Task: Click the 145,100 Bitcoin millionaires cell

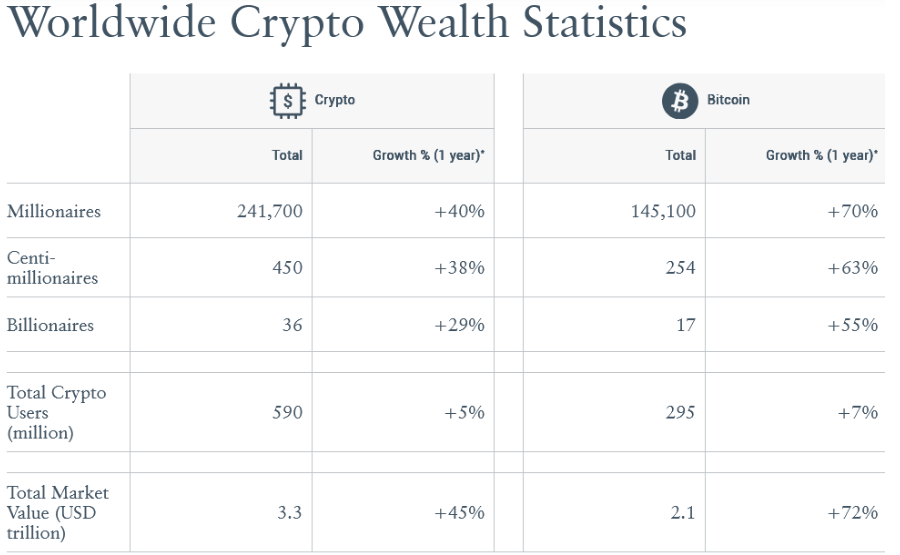Action: [x=663, y=212]
